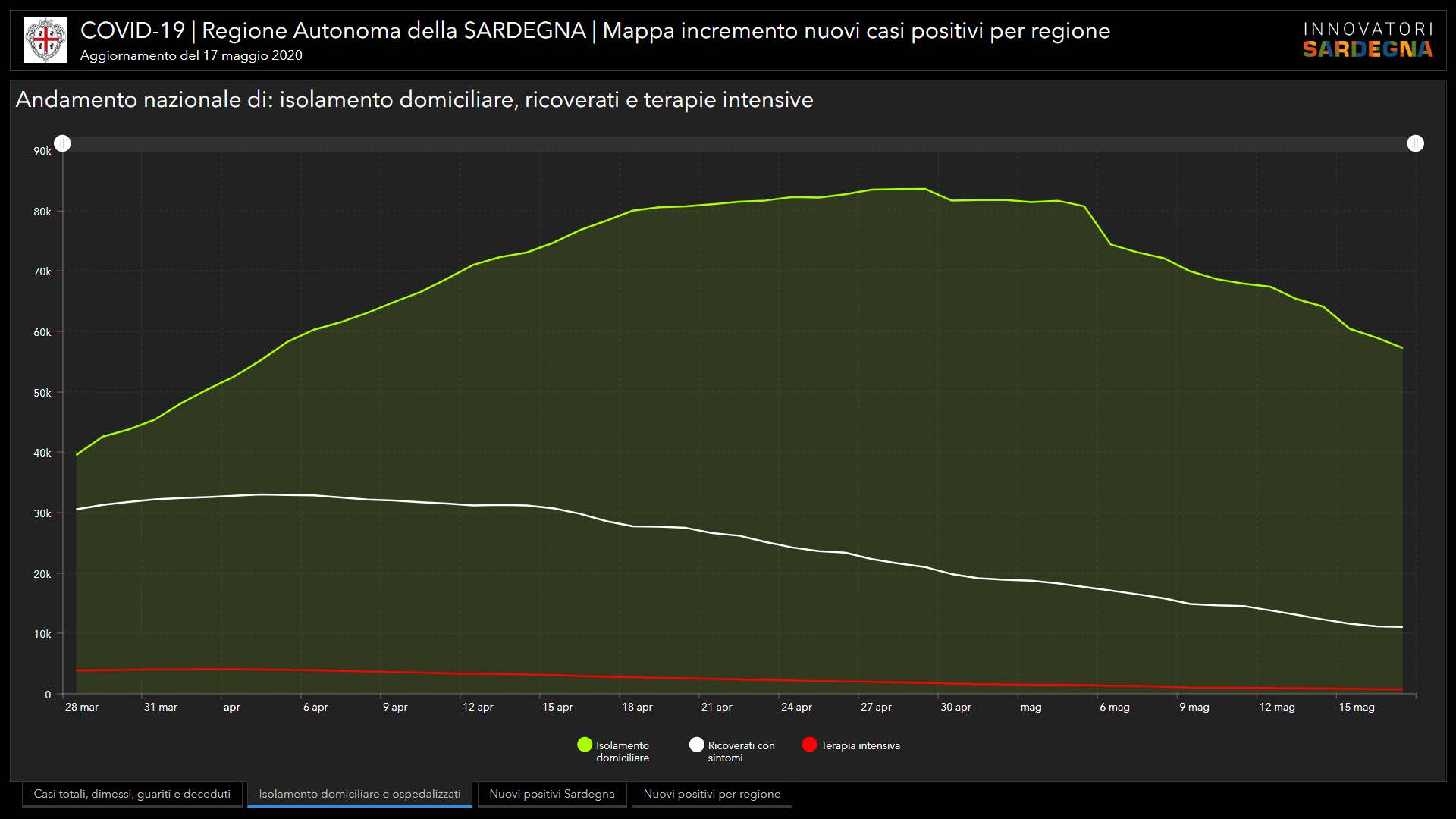Click the Isolamento domiciliare legend label text
The image size is (1456, 819).
[622, 752]
